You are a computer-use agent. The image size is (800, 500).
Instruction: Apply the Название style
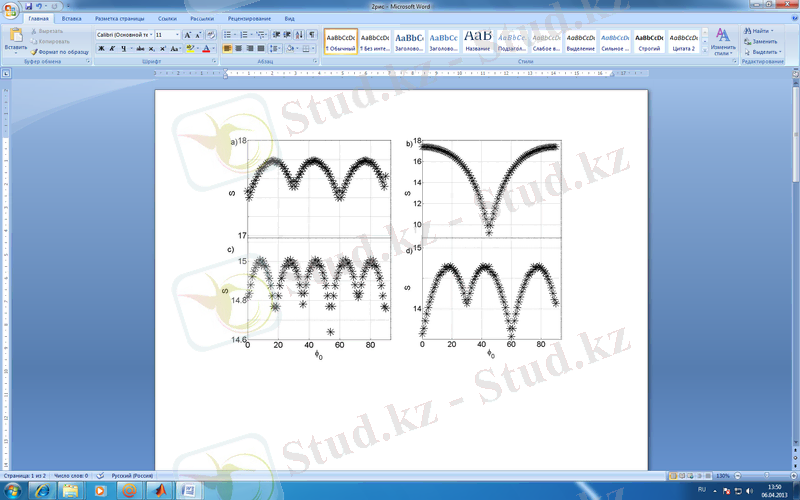coord(478,41)
